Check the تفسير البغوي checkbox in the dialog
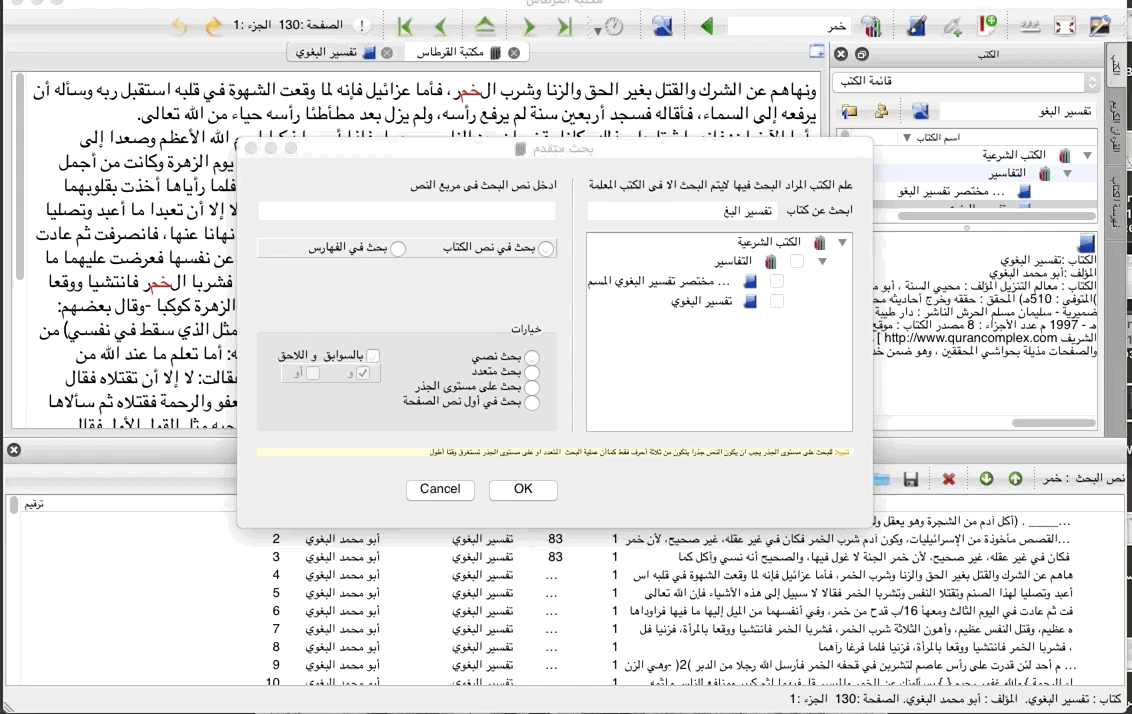1132x714 pixels. coord(776,301)
